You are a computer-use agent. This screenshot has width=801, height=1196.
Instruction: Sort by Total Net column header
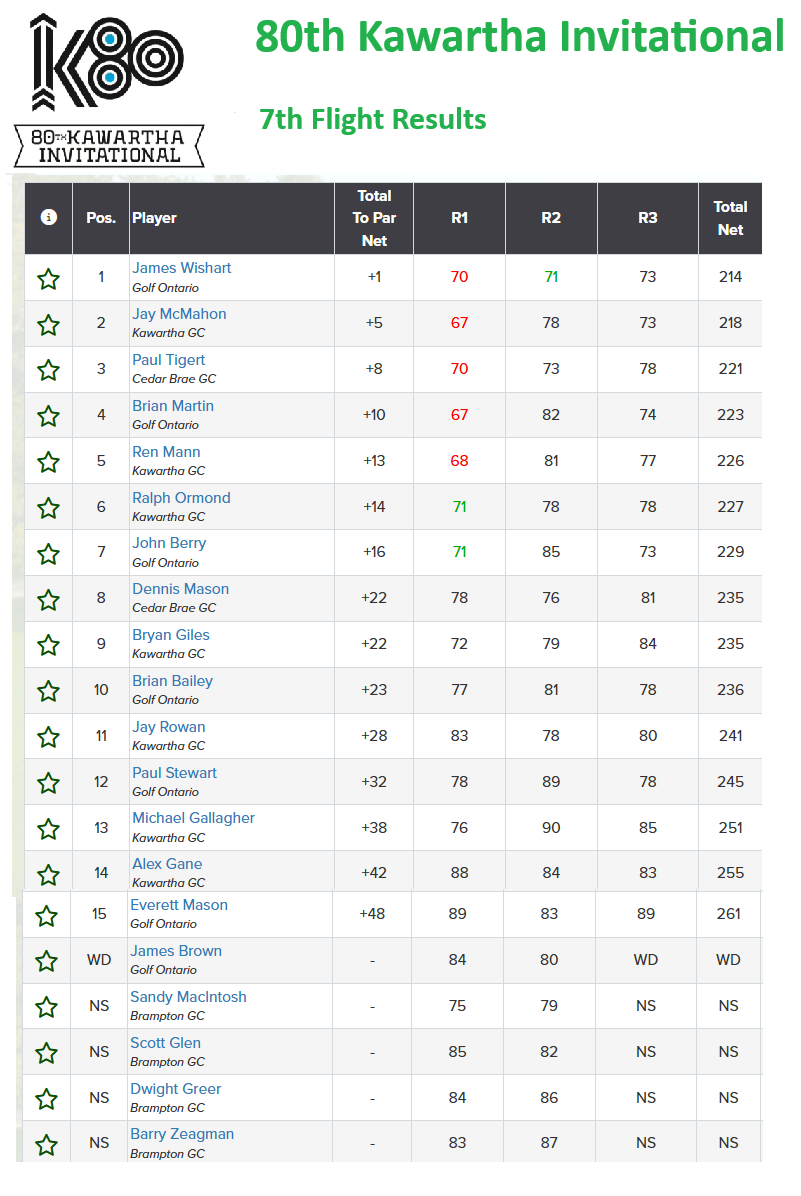730,218
